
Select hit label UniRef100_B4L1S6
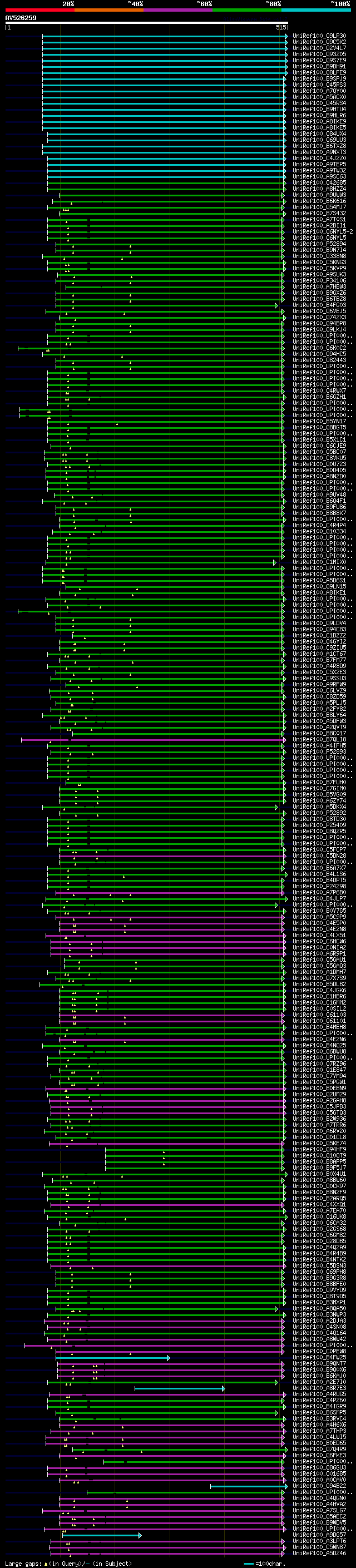tap(319, 874)
